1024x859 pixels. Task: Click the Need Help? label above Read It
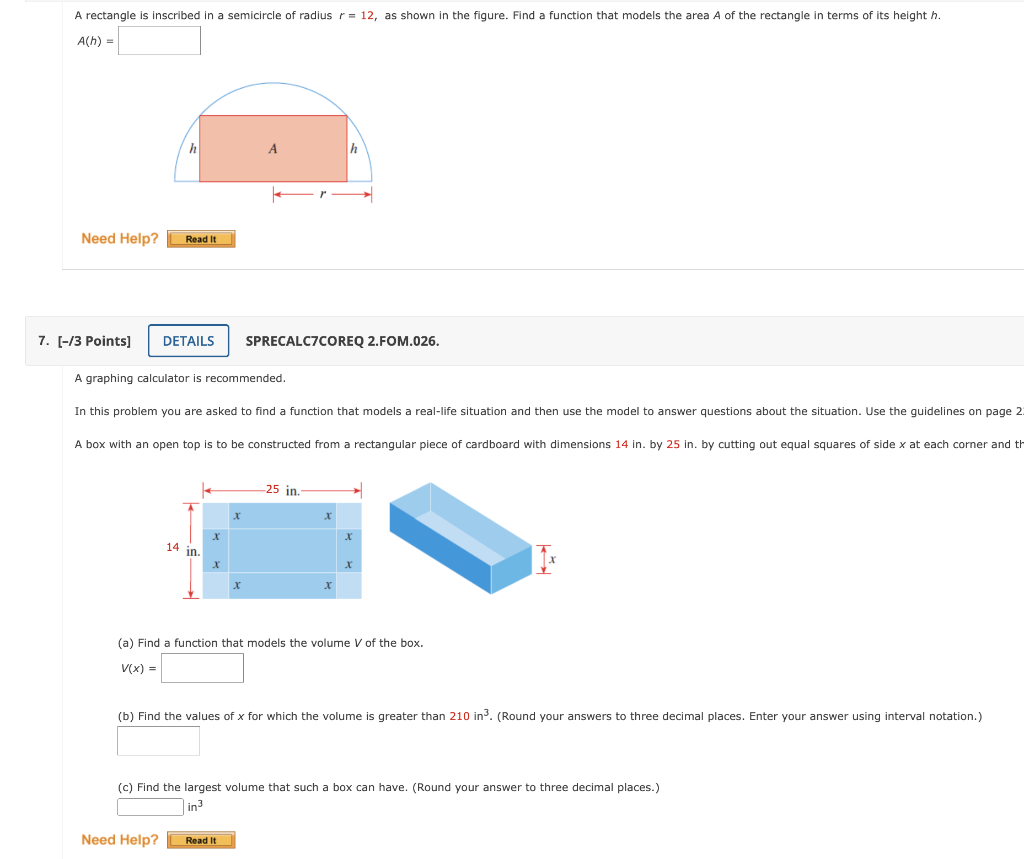point(118,238)
